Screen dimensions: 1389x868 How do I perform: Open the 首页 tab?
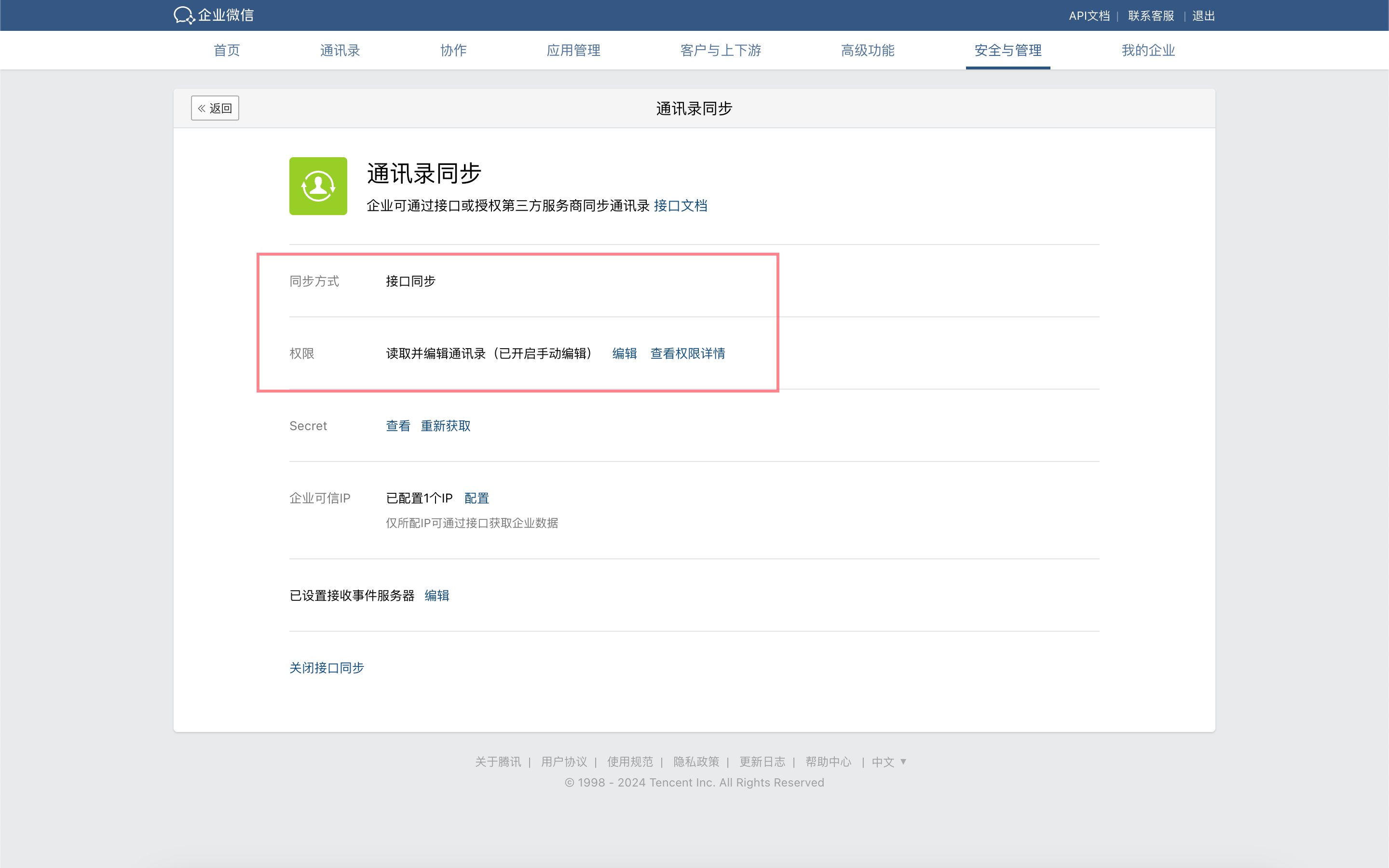[227, 51]
